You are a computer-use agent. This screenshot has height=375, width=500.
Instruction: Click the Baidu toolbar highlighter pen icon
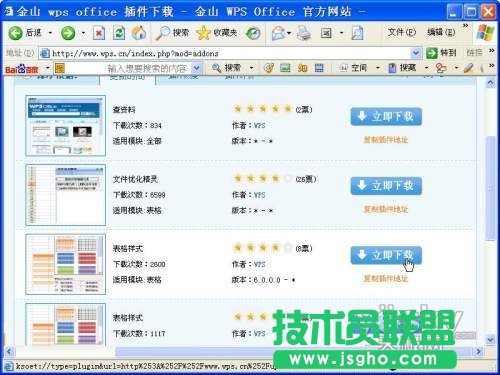(x=469, y=68)
